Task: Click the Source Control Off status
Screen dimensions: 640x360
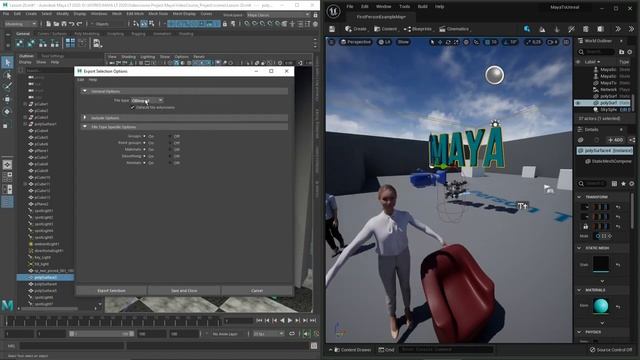Action: point(611,350)
